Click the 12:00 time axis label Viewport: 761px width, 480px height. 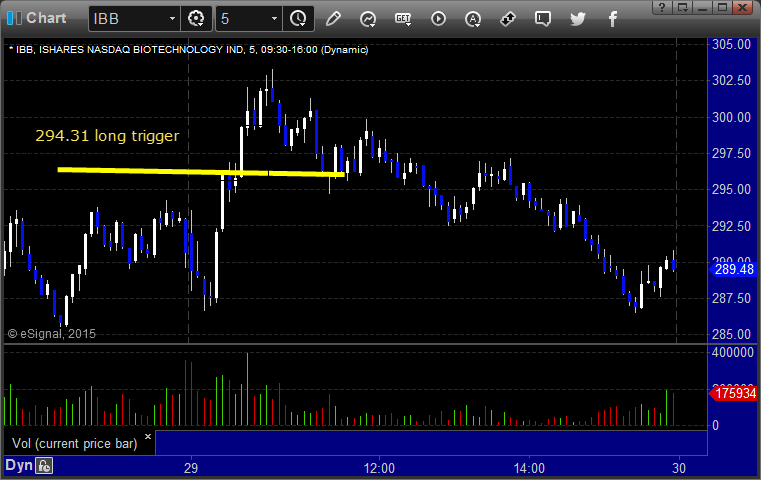pyautogui.click(x=379, y=468)
